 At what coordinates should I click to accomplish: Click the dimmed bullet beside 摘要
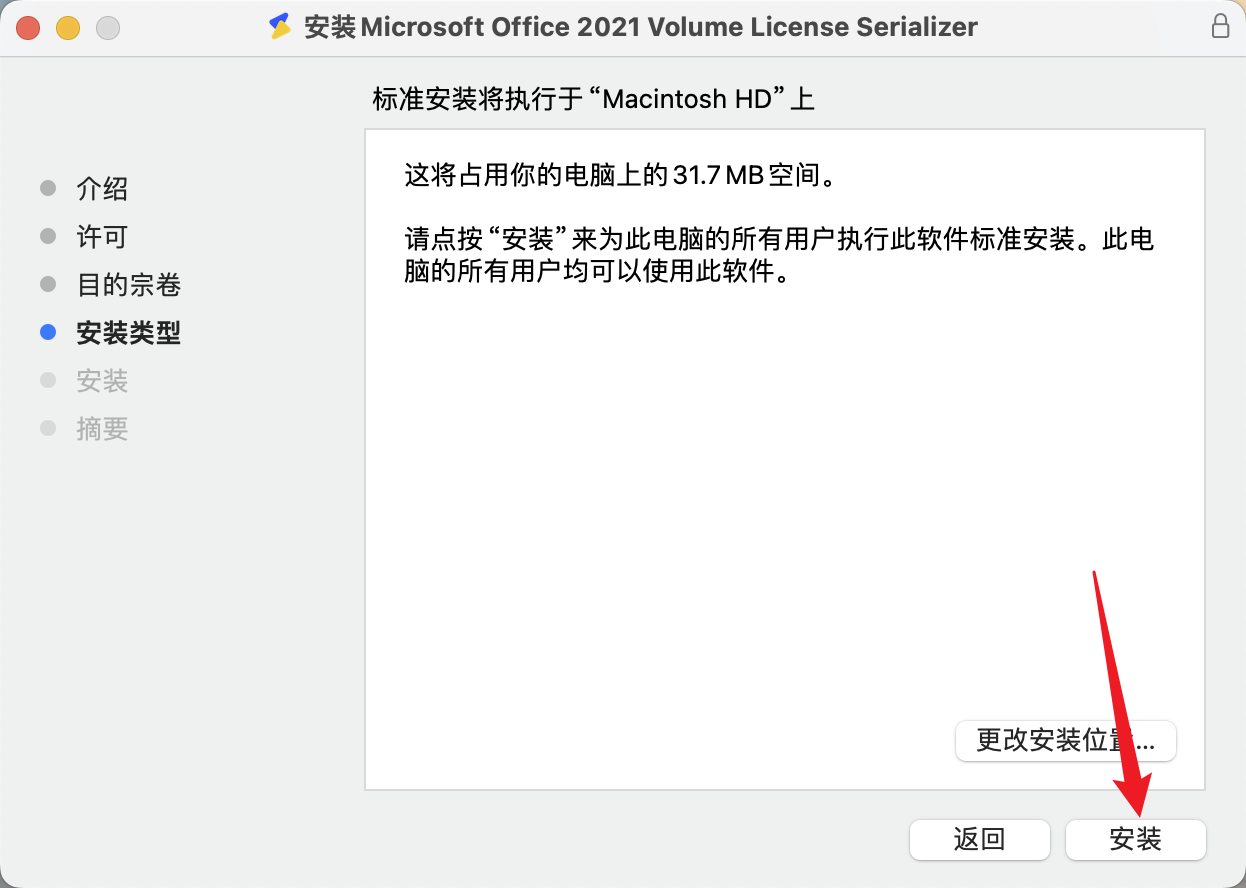pos(48,428)
